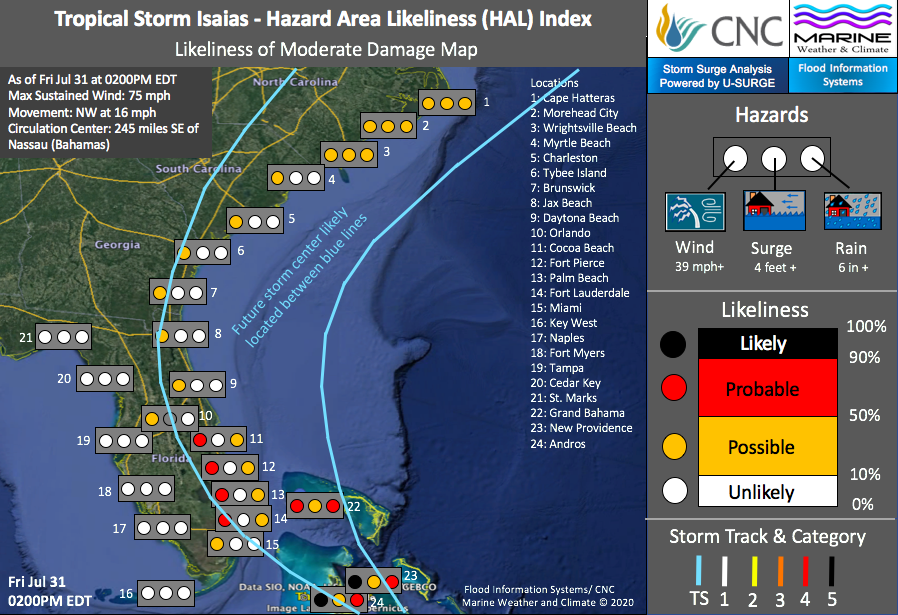Click hazard indicator box for location 6
The image size is (898, 615).
(x=203, y=252)
